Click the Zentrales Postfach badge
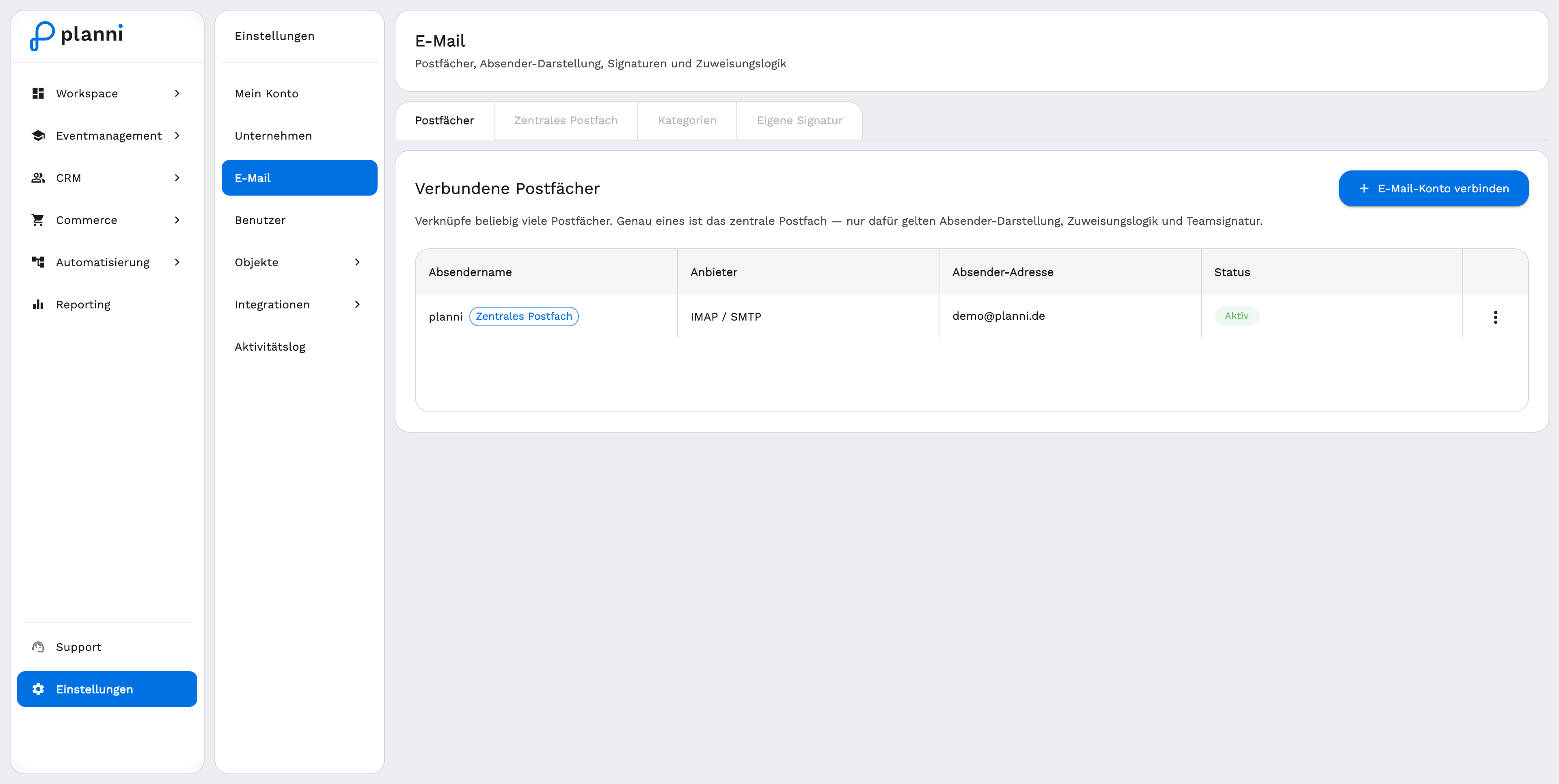 pos(524,317)
